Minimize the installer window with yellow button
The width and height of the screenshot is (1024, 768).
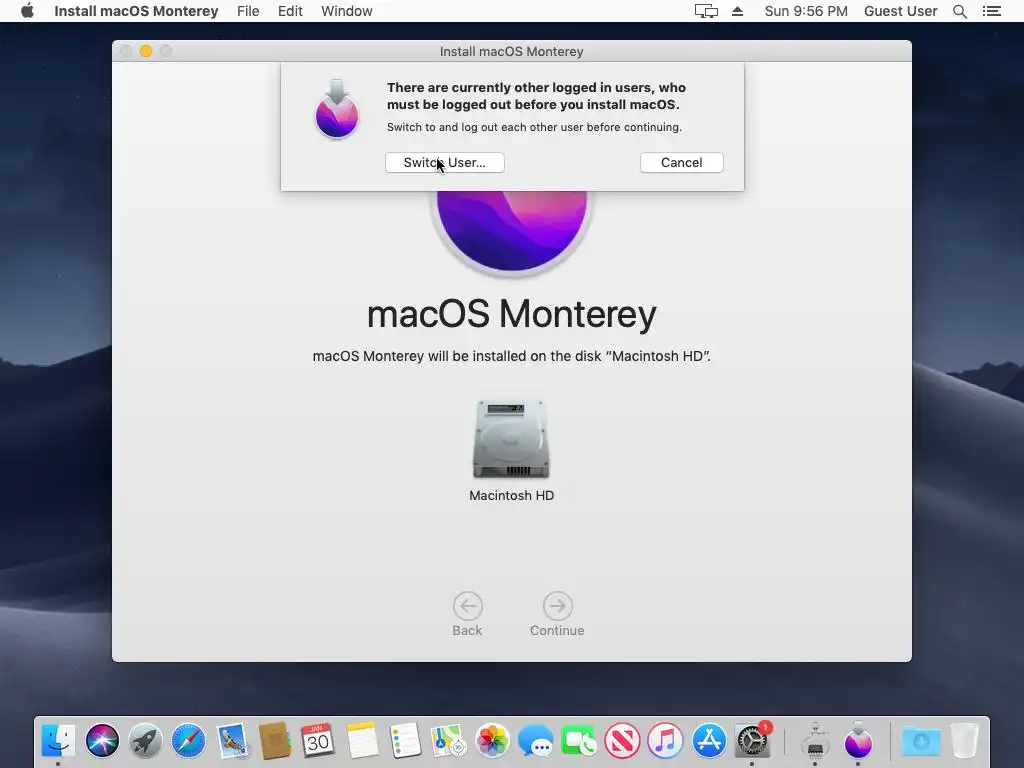point(146,51)
